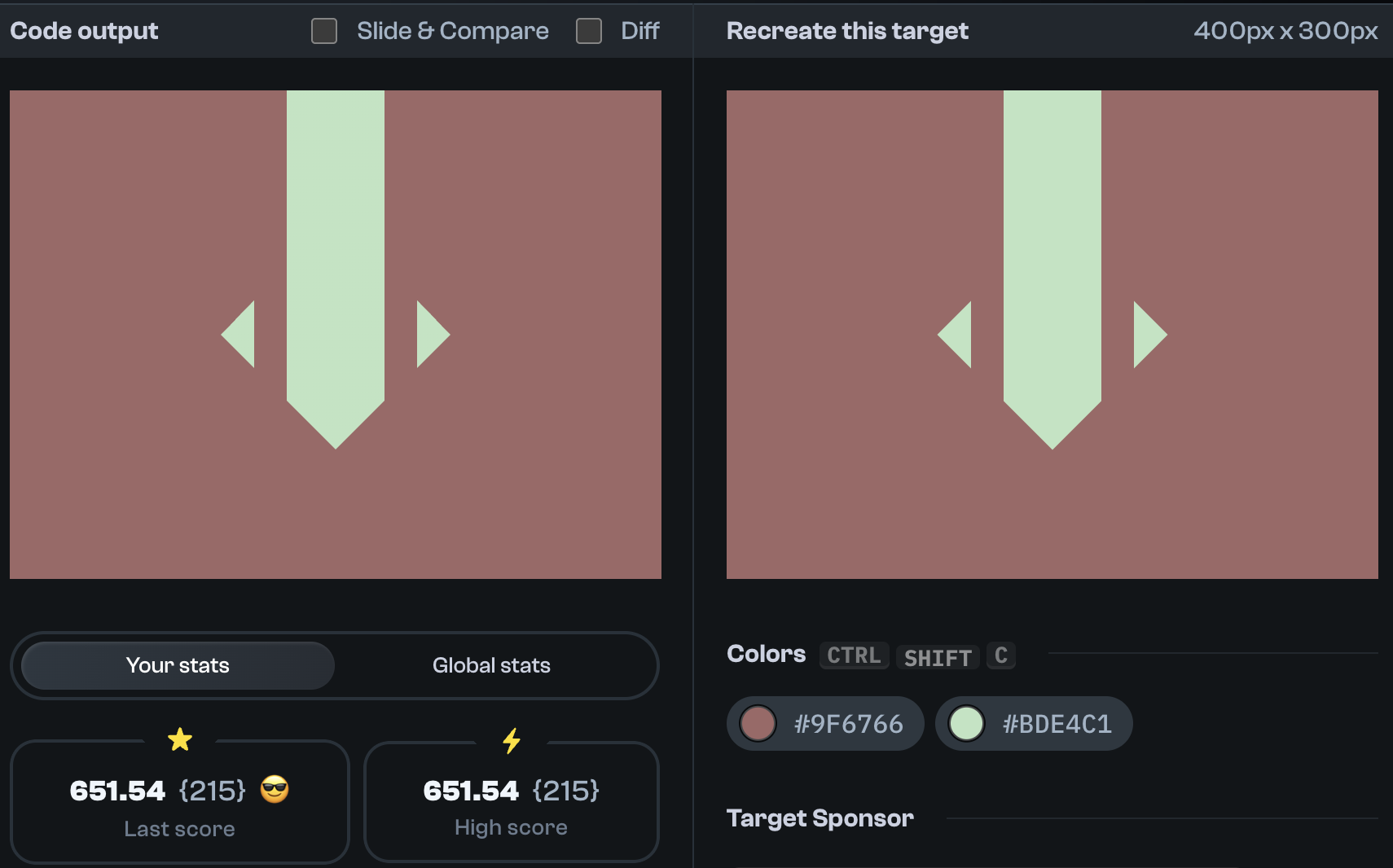This screenshot has width=1393, height=868.
Task: Click the lightning bolt icon above High score
Action: tap(512, 739)
